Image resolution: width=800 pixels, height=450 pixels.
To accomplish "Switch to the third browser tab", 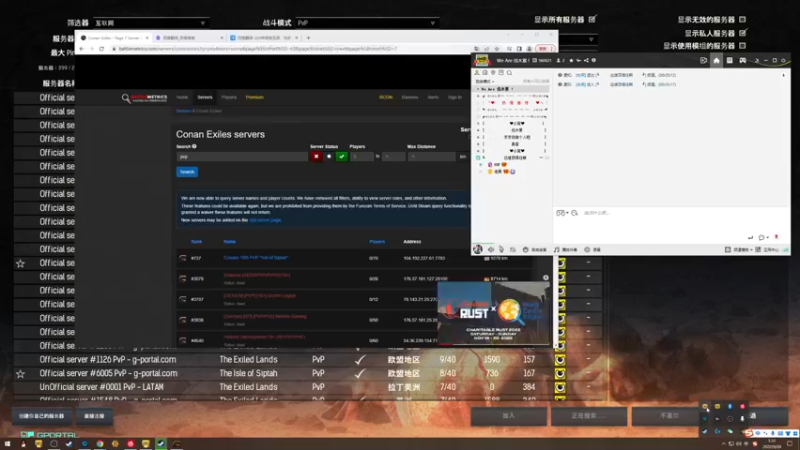I will tap(264, 38).
